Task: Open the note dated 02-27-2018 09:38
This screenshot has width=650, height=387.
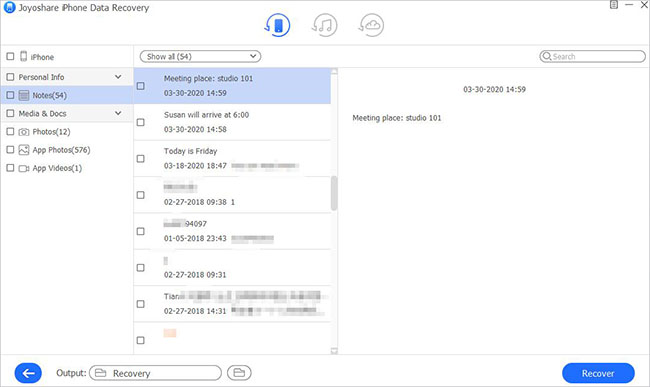Action: click(232, 195)
